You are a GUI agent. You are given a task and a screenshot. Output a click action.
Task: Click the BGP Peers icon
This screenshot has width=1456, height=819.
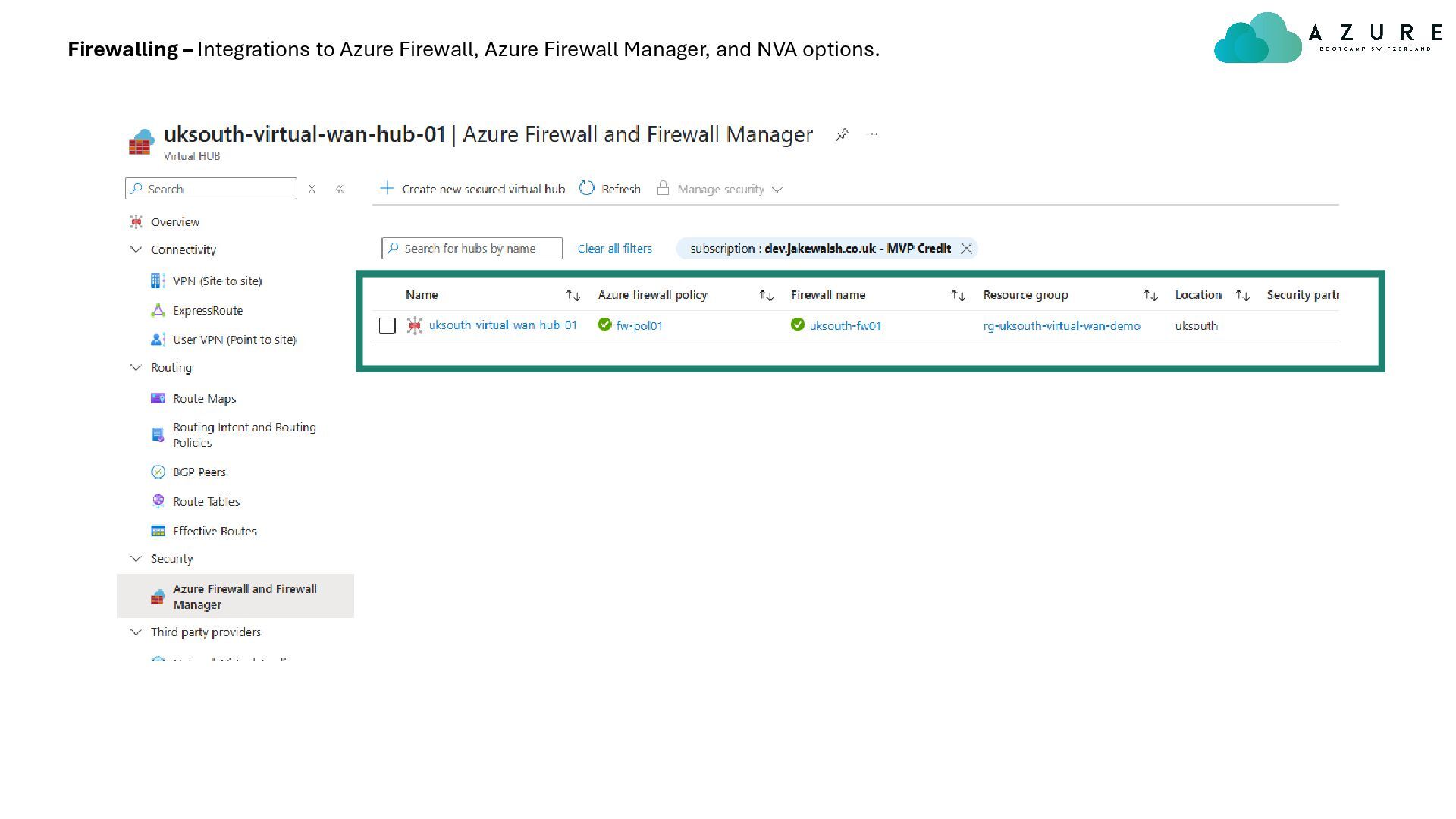(158, 472)
